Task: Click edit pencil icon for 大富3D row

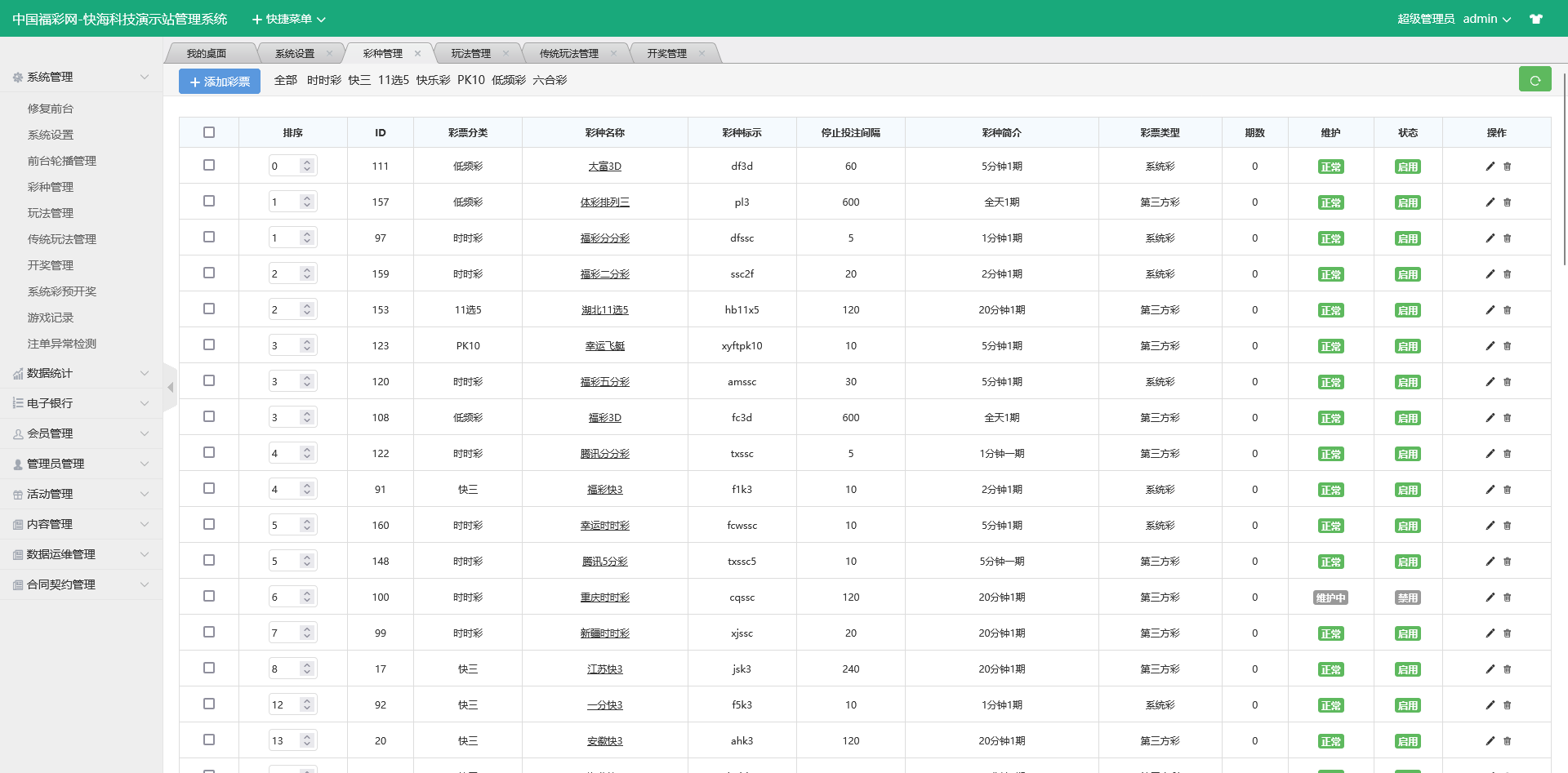Action: (x=1490, y=167)
